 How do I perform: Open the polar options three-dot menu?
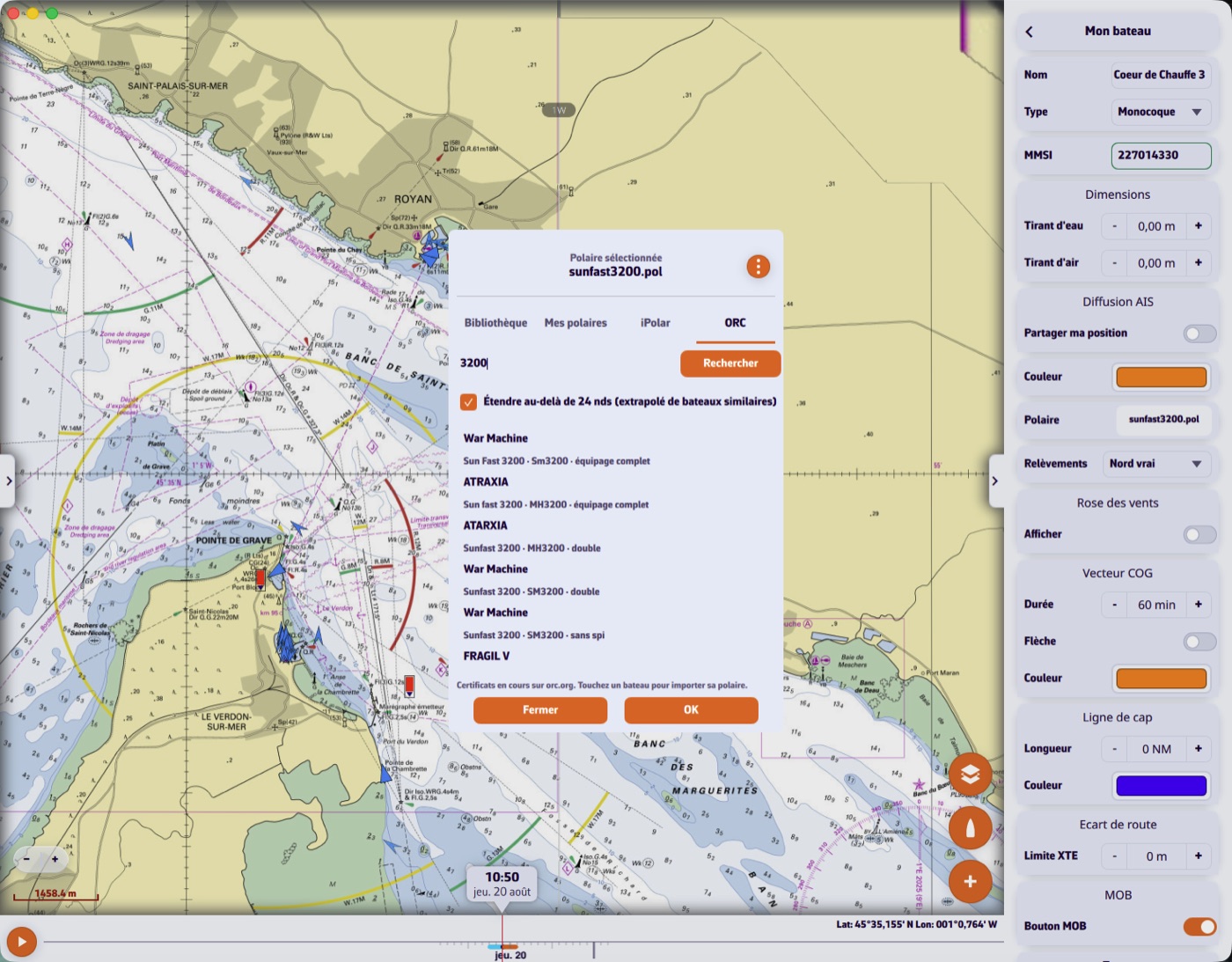click(758, 267)
